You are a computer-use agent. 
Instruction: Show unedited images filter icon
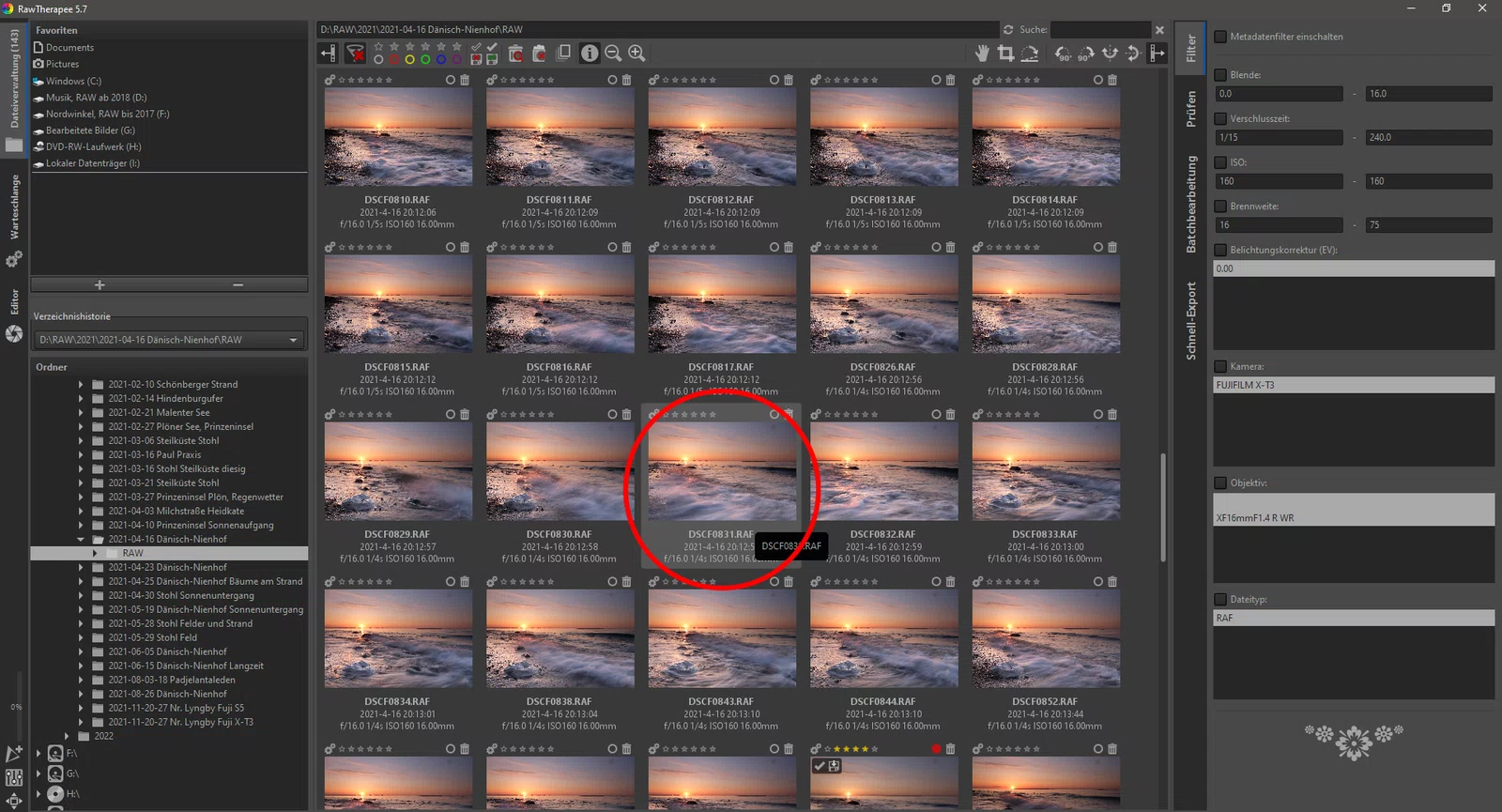click(477, 46)
